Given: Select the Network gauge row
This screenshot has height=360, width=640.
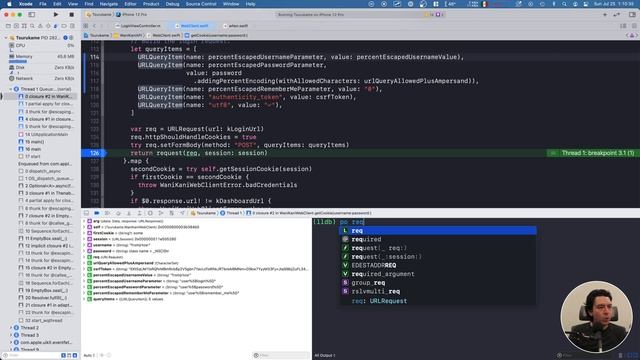Looking at the screenshot, I should click(x=41, y=78).
